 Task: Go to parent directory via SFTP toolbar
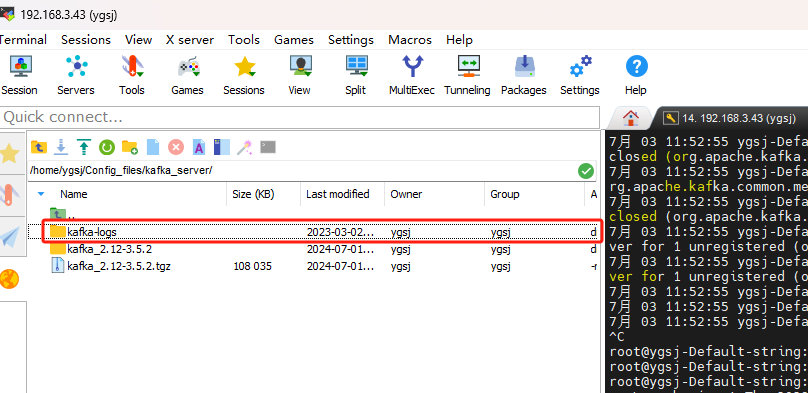pos(39,147)
